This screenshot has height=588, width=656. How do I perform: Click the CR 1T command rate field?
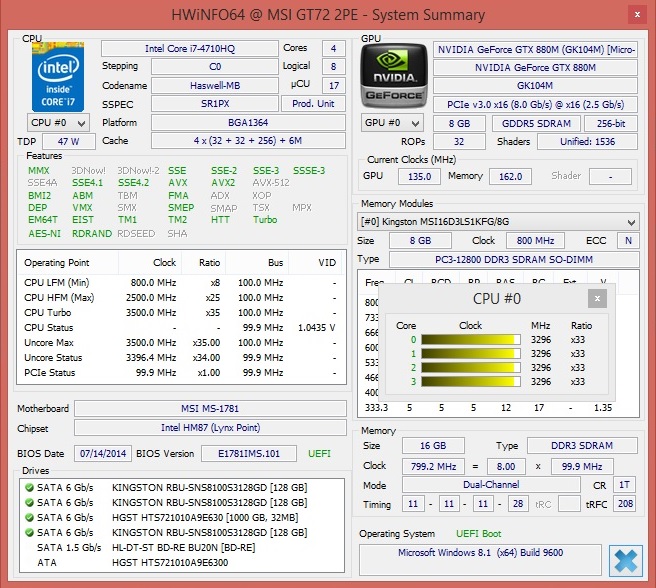(625, 485)
